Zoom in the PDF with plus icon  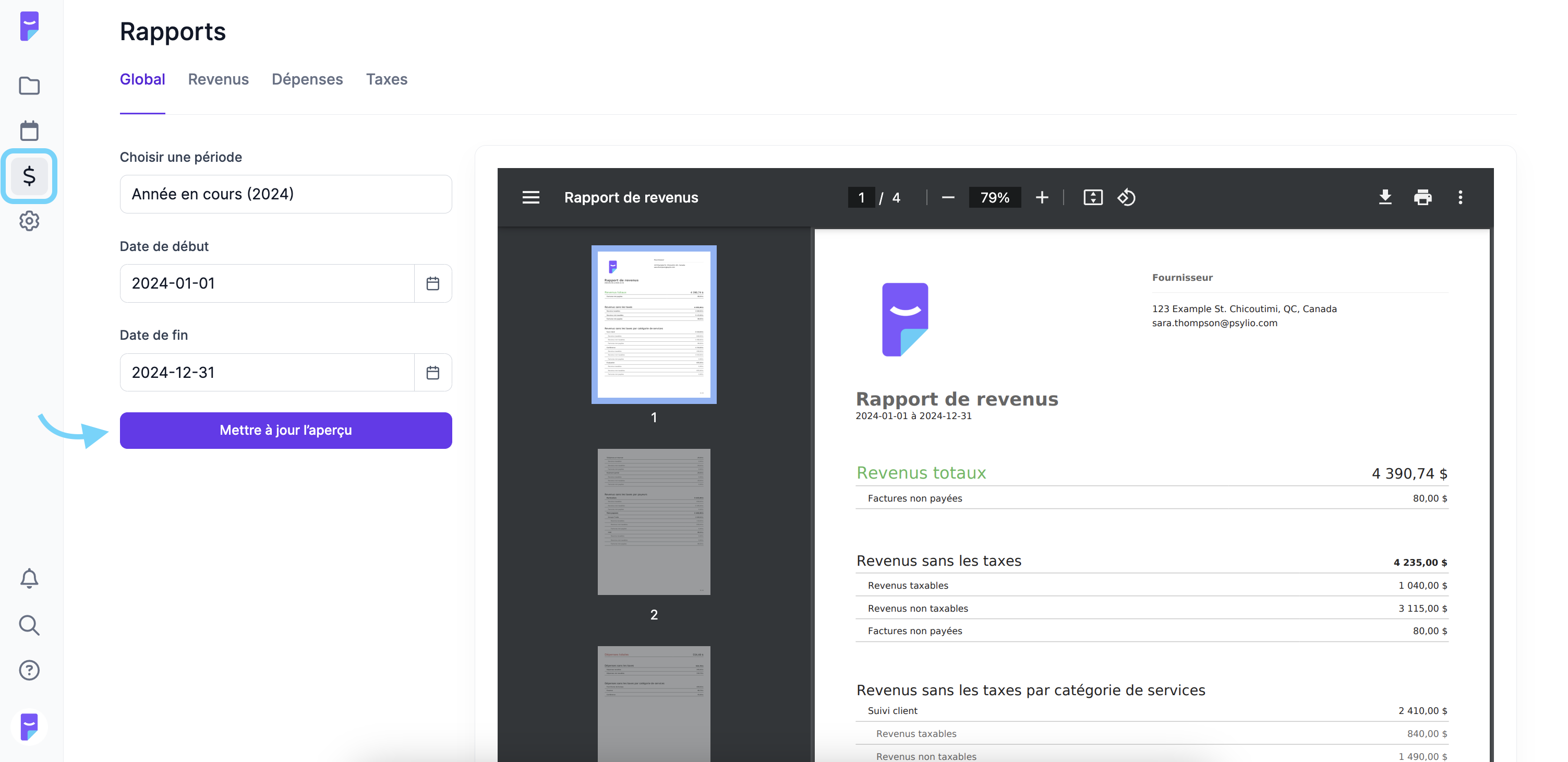coord(1042,197)
